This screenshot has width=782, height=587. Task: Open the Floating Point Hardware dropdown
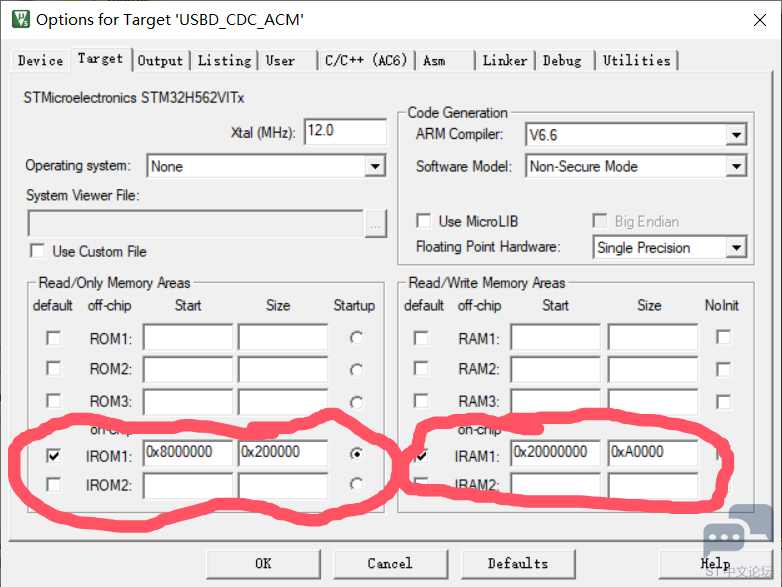click(736, 248)
